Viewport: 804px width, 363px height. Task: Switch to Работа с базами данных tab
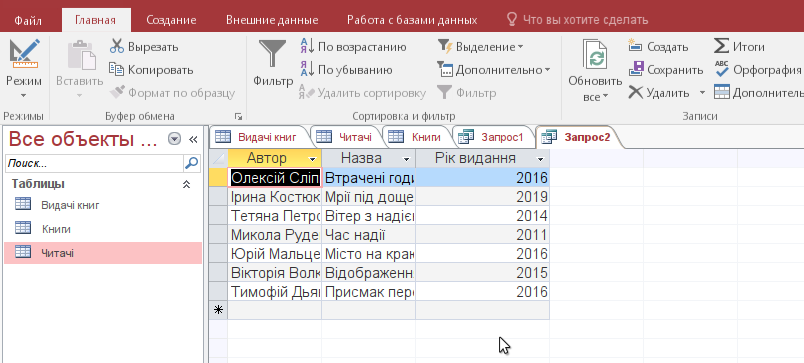pos(412,21)
